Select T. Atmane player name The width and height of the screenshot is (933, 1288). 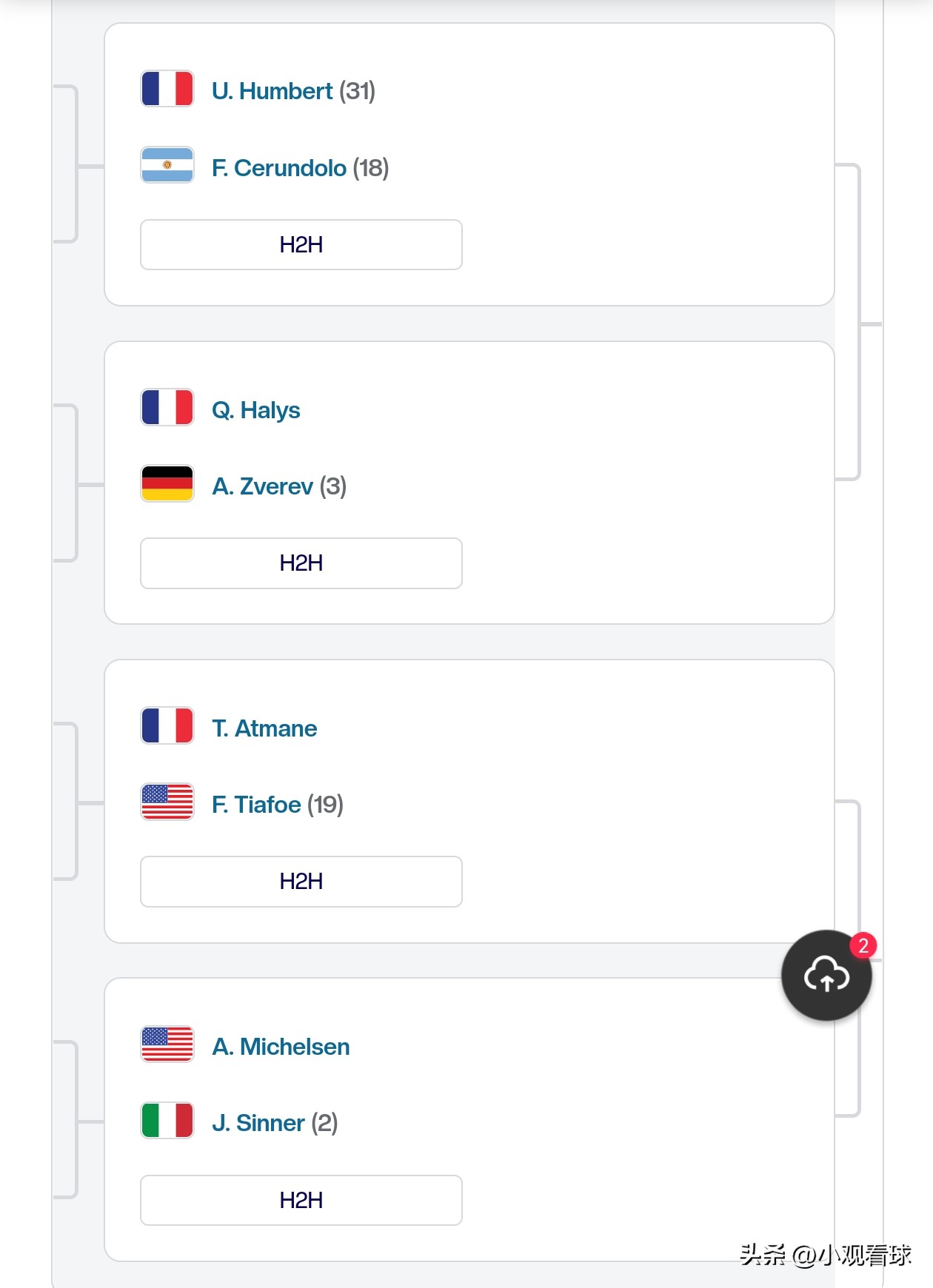264,728
